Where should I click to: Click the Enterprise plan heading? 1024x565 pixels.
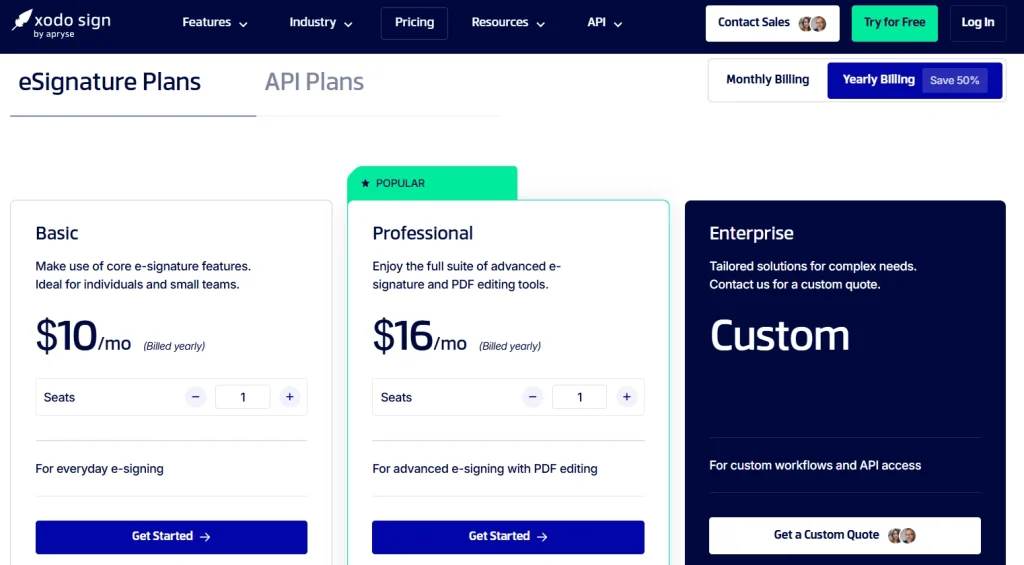pyautogui.click(x=751, y=233)
